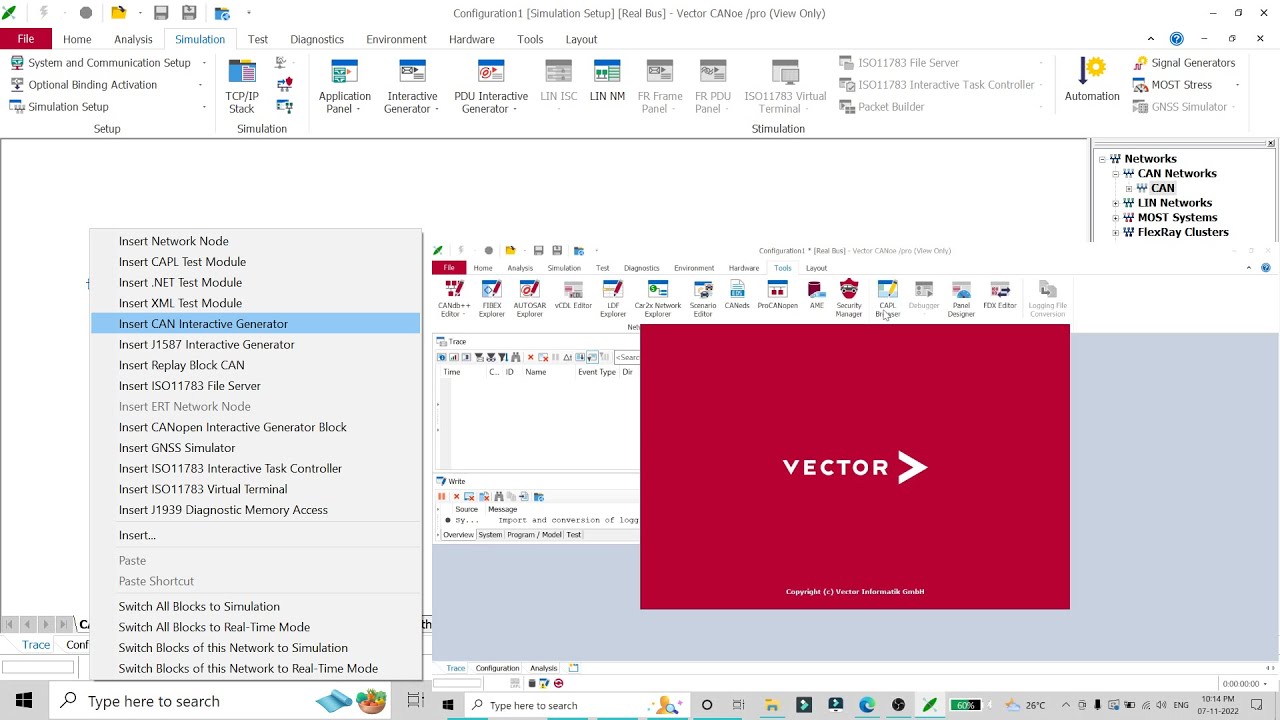The height and width of the screenshot is (720, 1280).
Task: Open AME tool in inner window
Action: (x=817, y=295)
